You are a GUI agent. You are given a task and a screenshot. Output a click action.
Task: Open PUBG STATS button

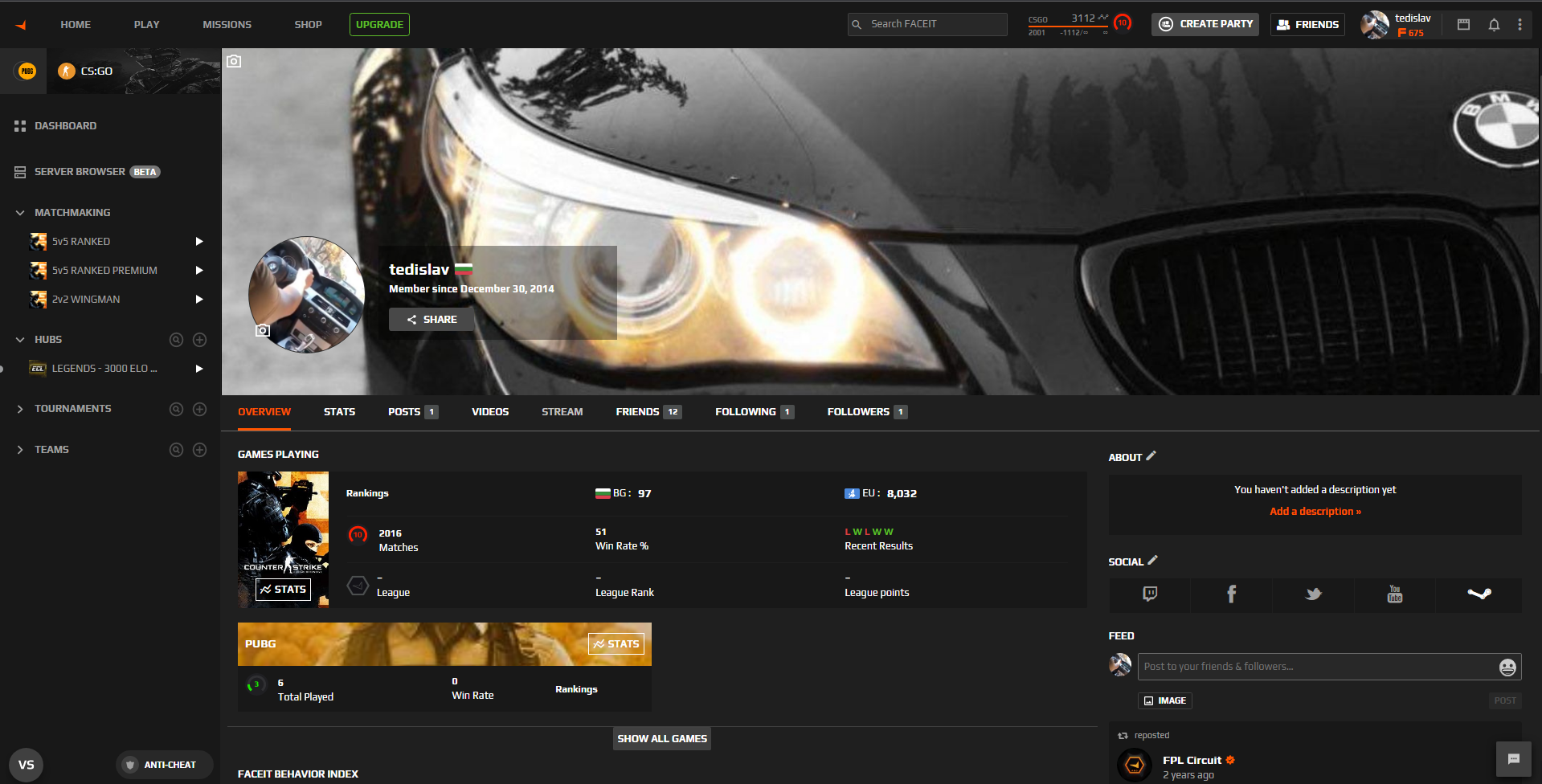(616, 644)
